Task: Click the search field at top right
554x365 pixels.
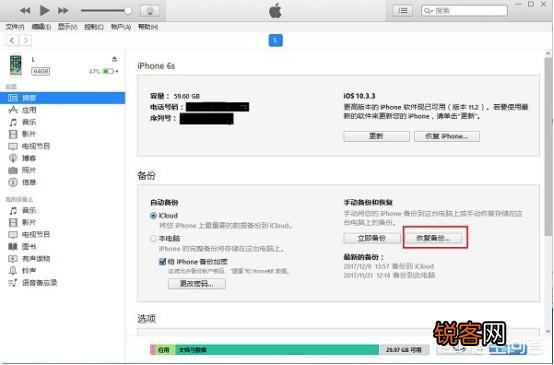Action: tap(464, 11)
